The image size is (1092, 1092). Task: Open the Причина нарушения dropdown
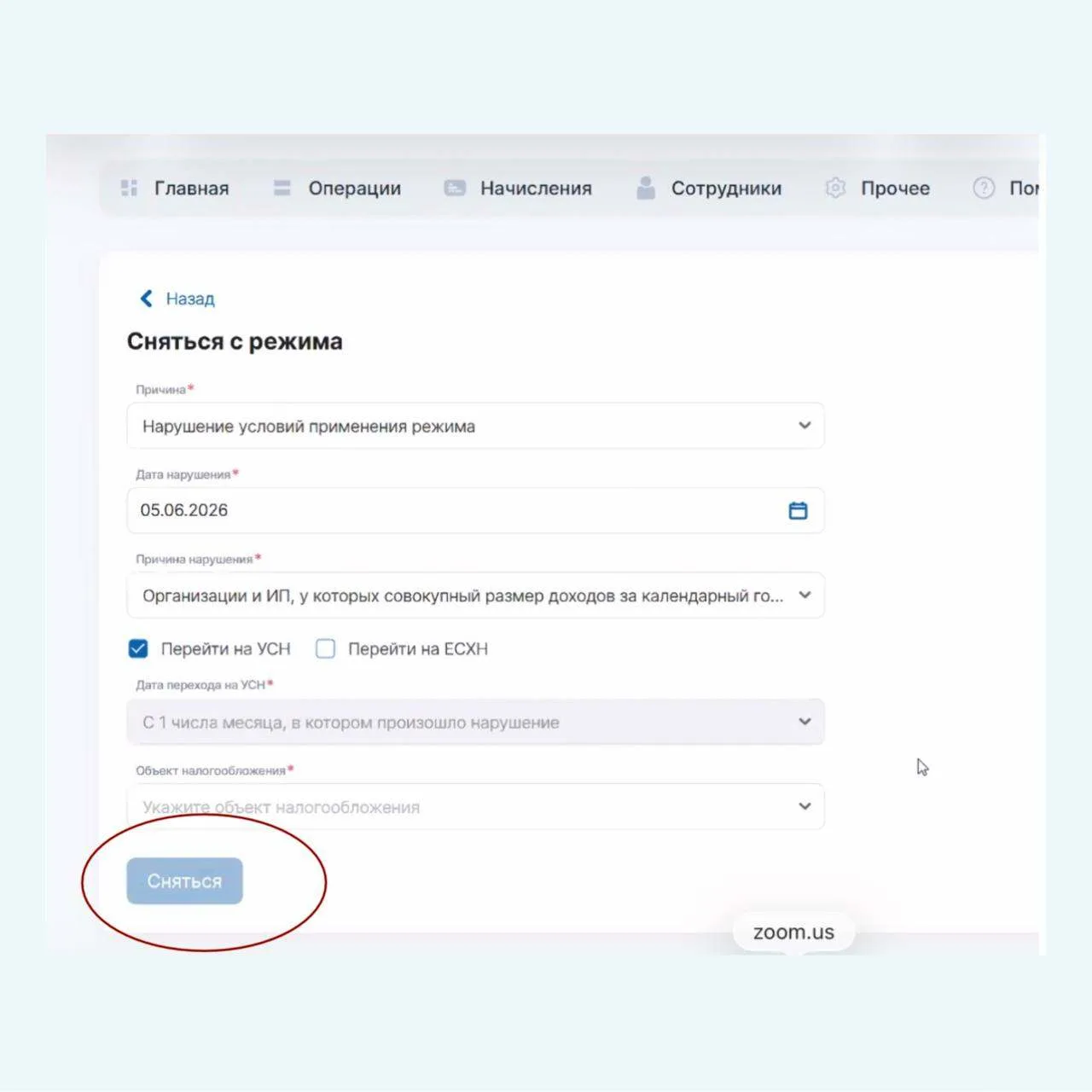(475, 595)
